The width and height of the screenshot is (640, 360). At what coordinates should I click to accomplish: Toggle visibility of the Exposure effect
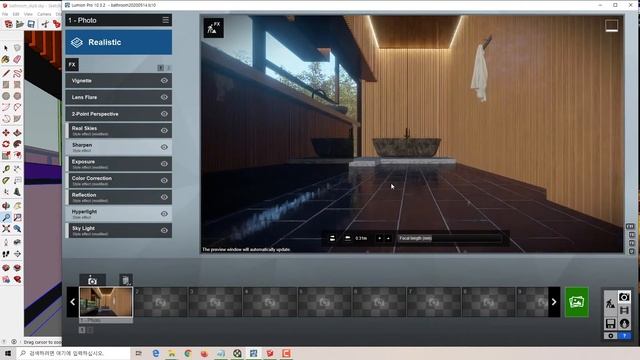pyautogui.click(x=164, y=164)
